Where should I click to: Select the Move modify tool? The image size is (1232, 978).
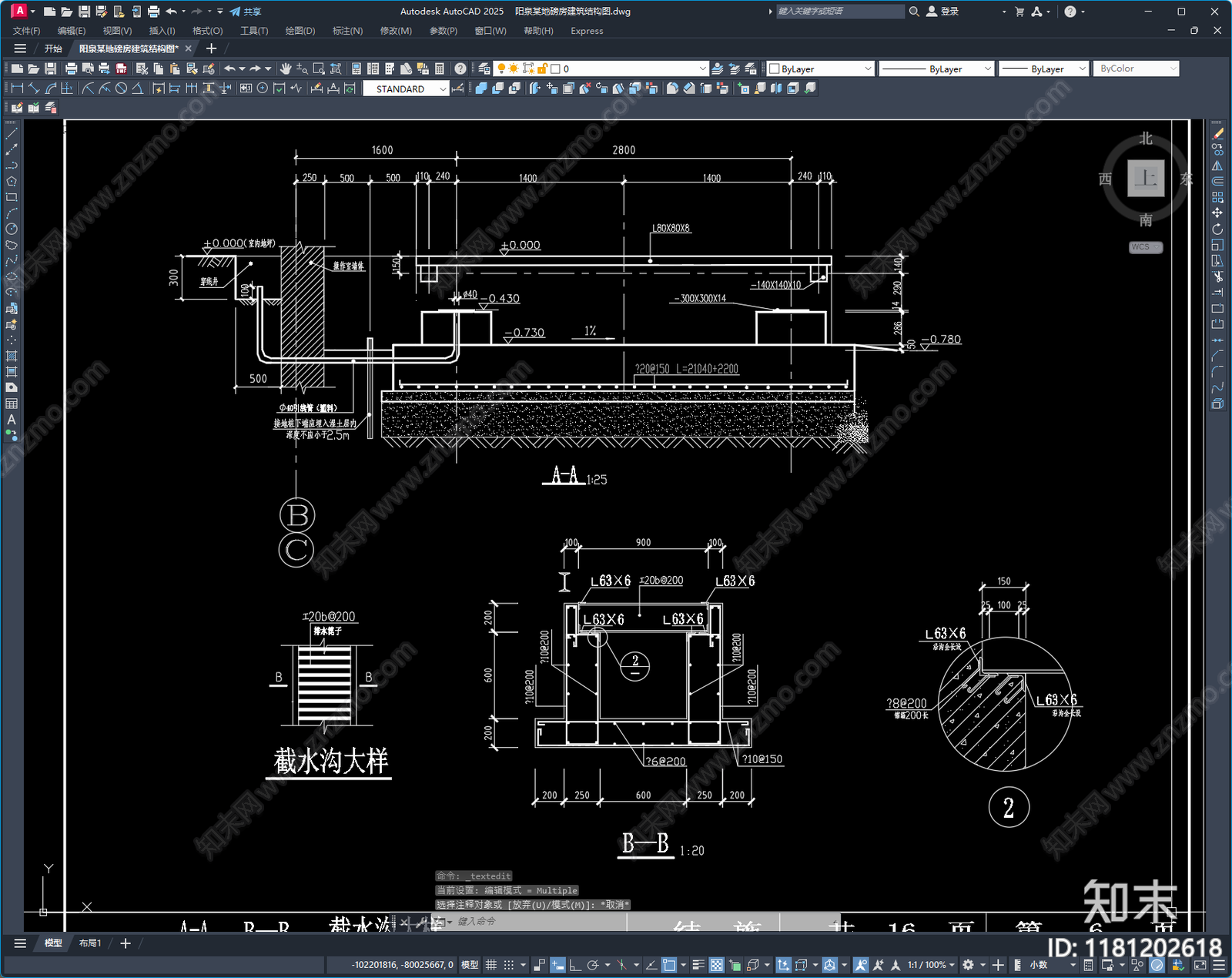(1217, 213)
